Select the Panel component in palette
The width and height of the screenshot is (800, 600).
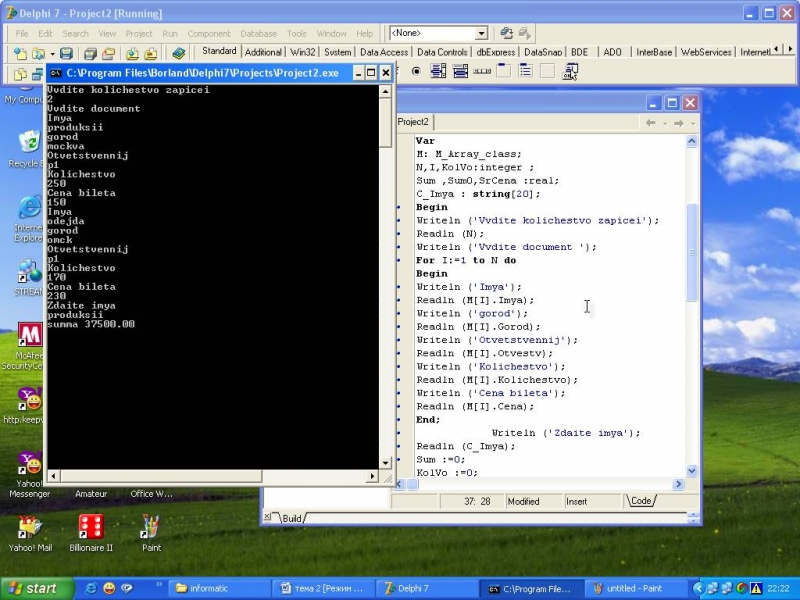[547, 71]
